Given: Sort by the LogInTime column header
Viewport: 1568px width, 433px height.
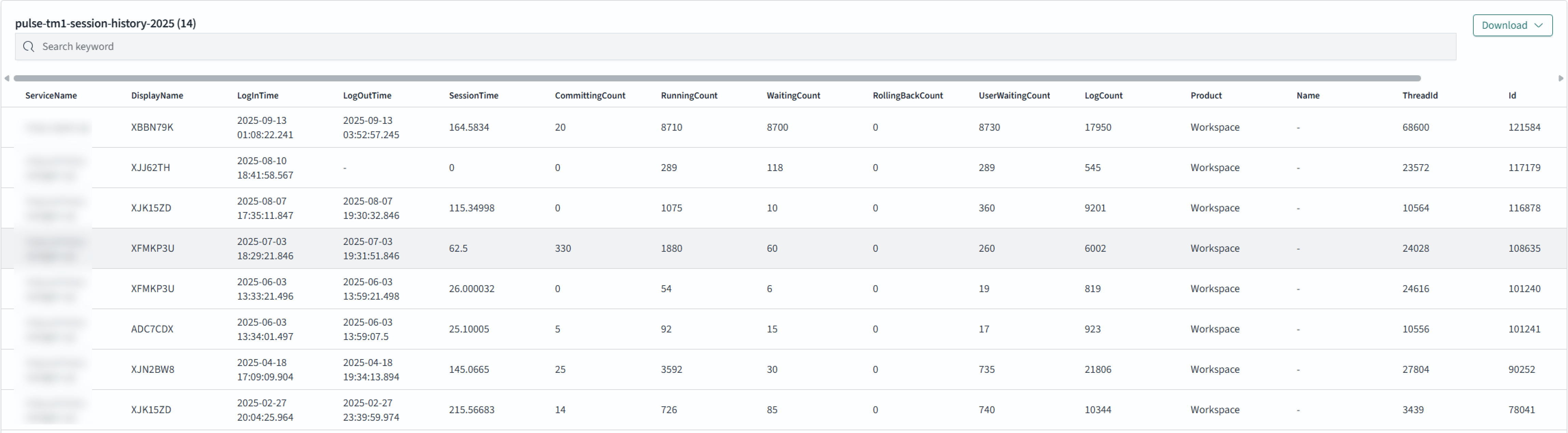Looking at the screenshot, I should click(257, 96).
